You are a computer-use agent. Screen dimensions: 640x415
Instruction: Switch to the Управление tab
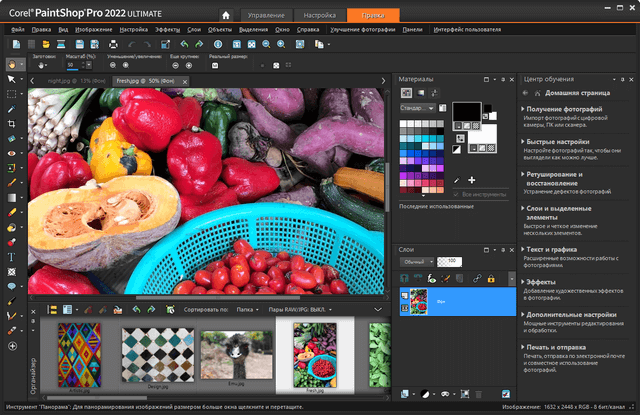tap(266, 15)
